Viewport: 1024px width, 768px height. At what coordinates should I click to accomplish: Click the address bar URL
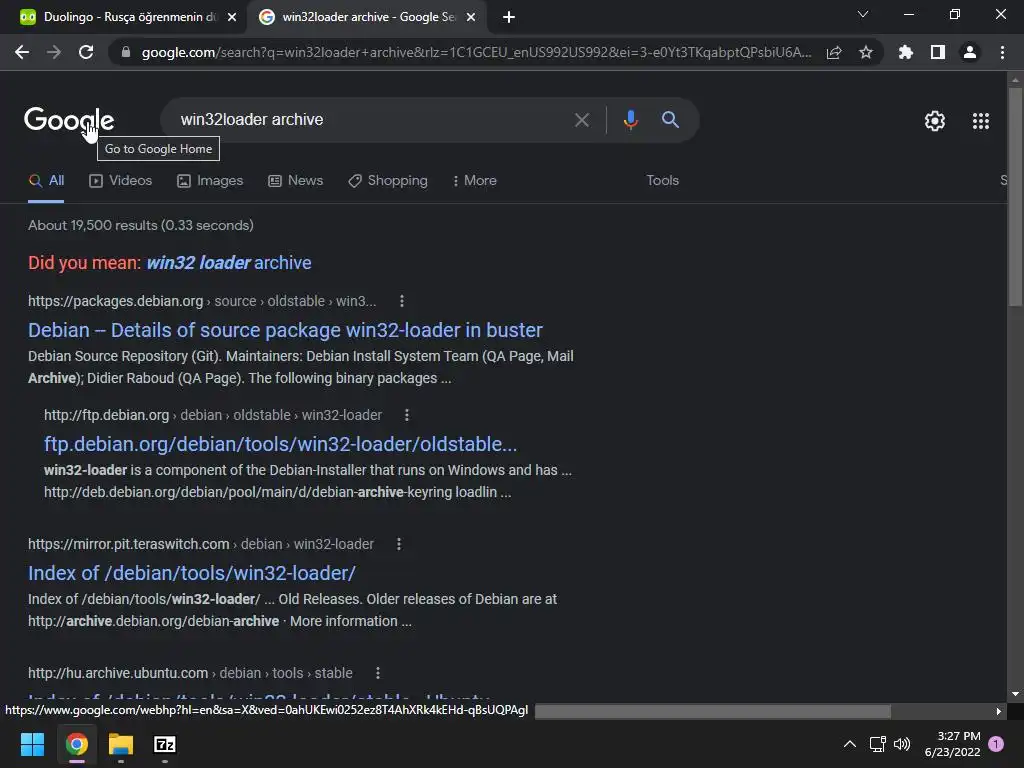476,52
